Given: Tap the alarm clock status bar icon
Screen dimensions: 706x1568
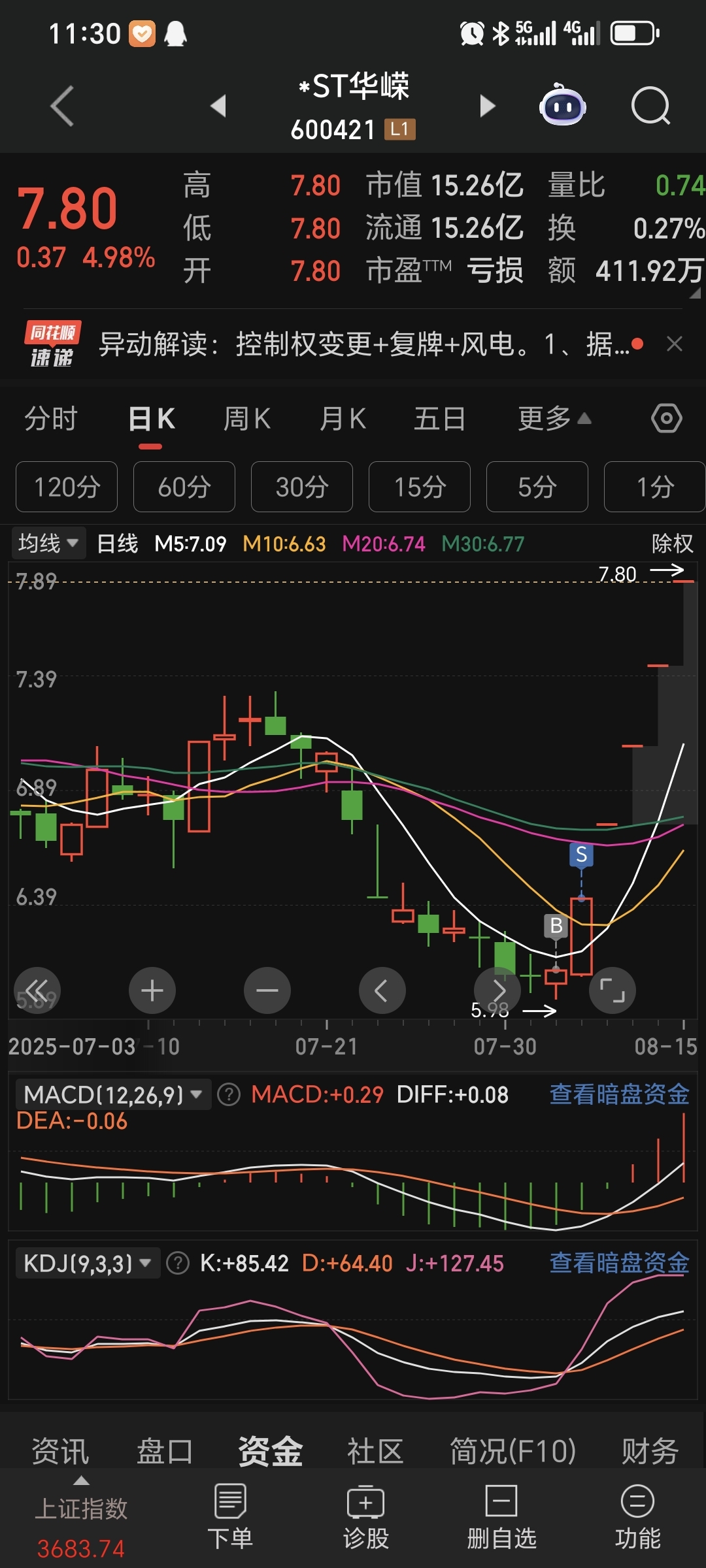Looking at the screenshot, I should (472, 33).
